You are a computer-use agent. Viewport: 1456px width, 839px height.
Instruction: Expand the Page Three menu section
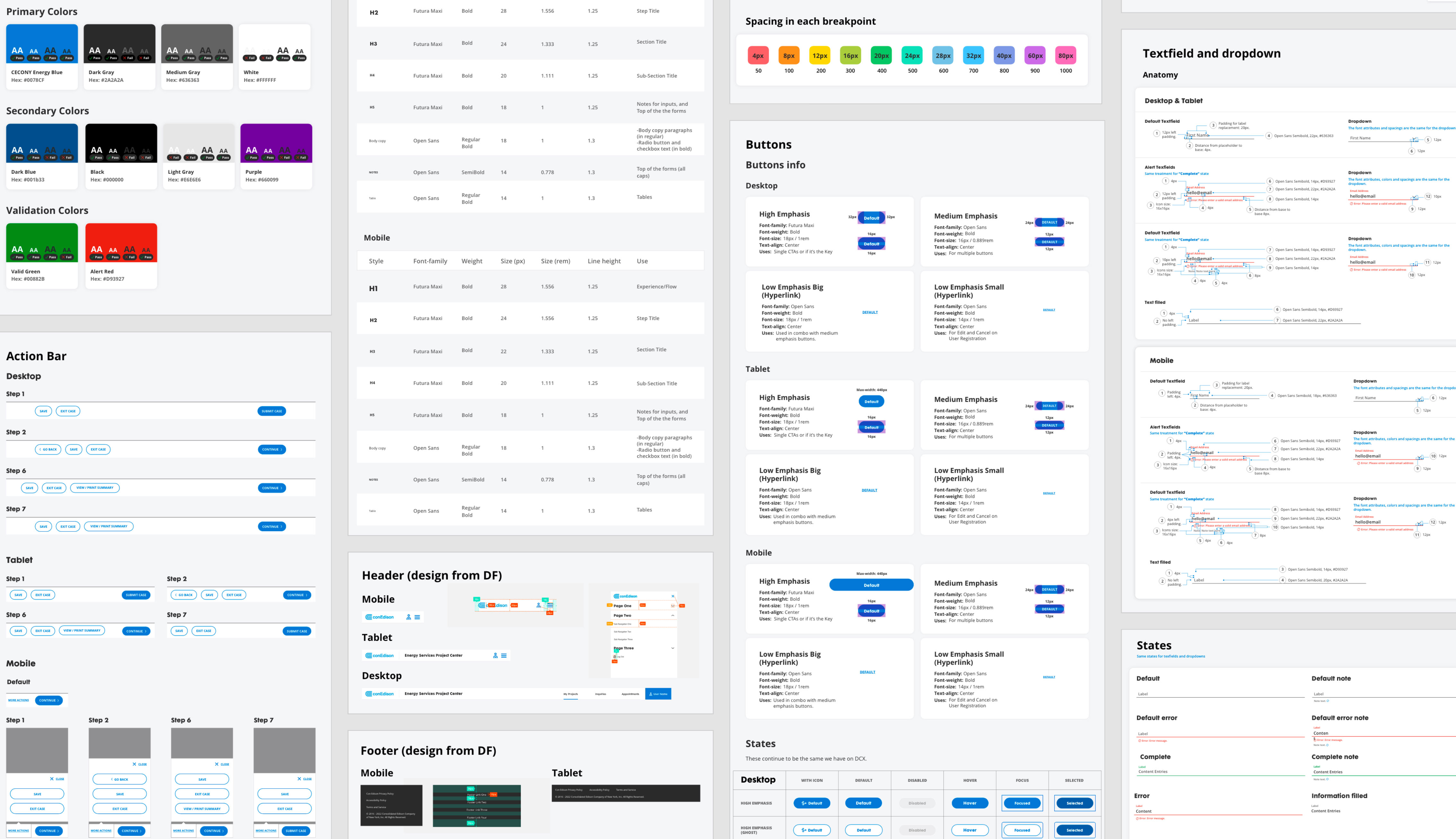(x=673, y=648)
